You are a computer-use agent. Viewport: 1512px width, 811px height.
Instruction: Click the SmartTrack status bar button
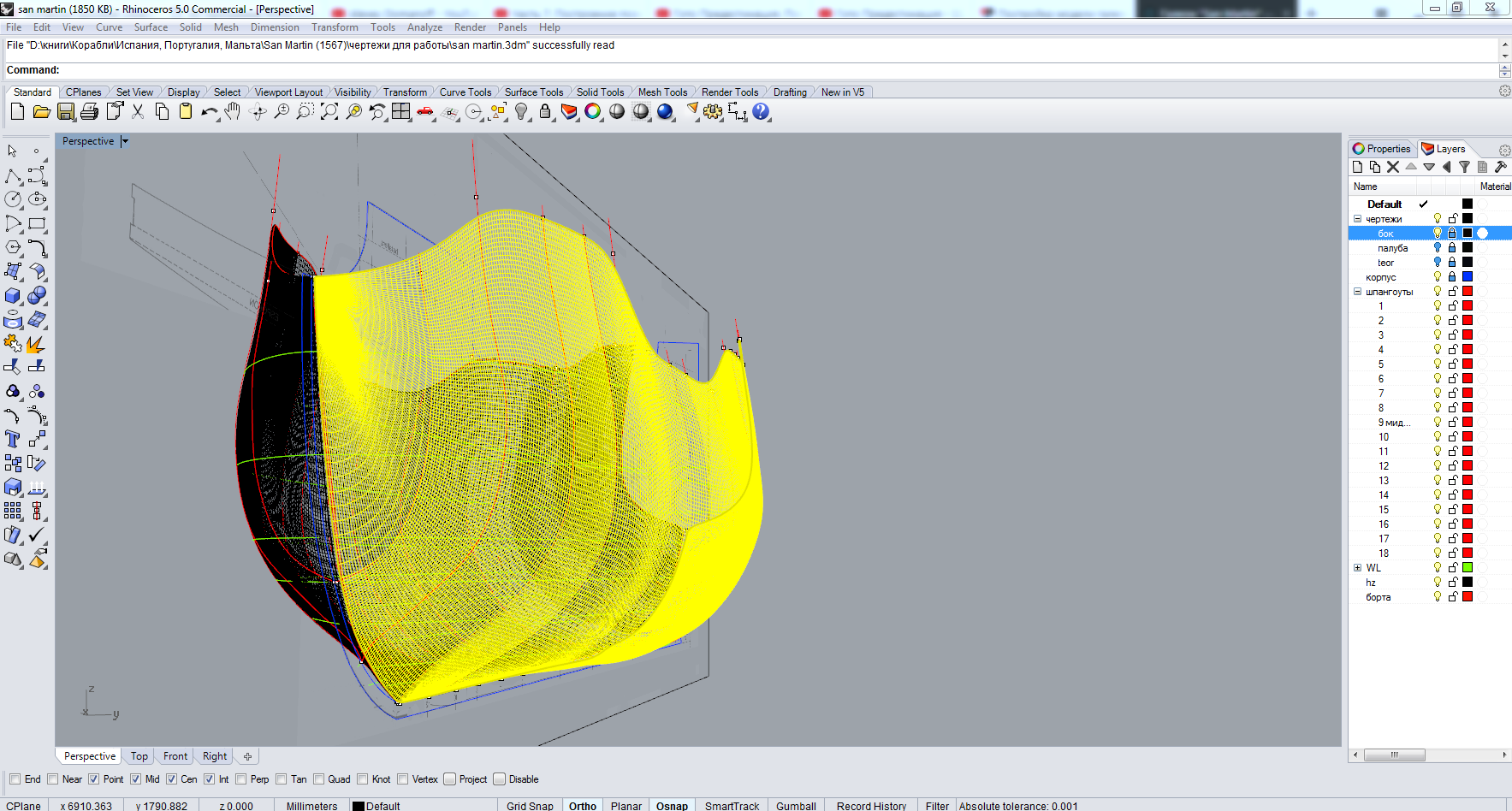point(732,806)
